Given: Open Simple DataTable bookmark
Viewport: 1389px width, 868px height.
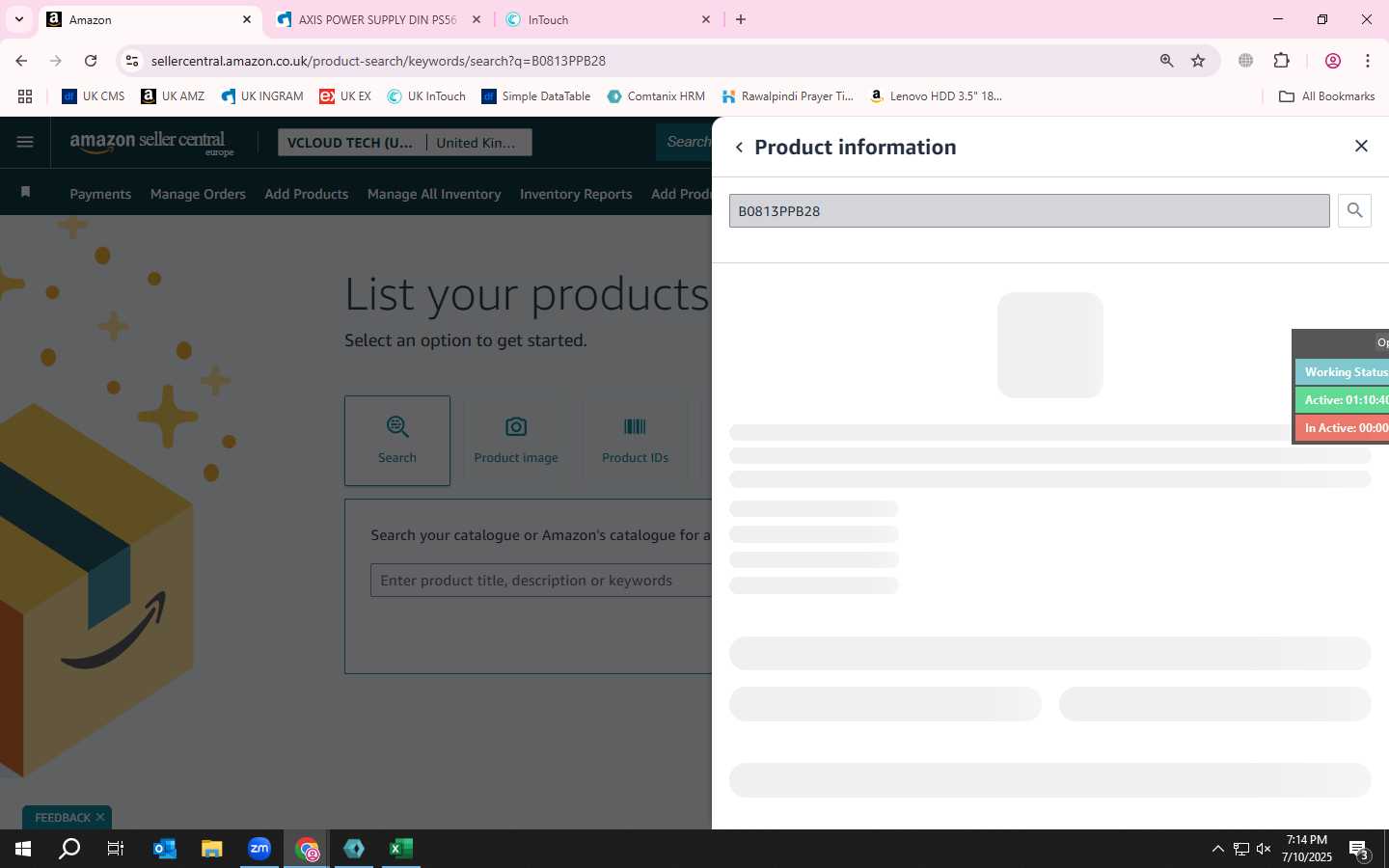Looking at the screenshot, I should pyautogui.click(x=536, y=96).
